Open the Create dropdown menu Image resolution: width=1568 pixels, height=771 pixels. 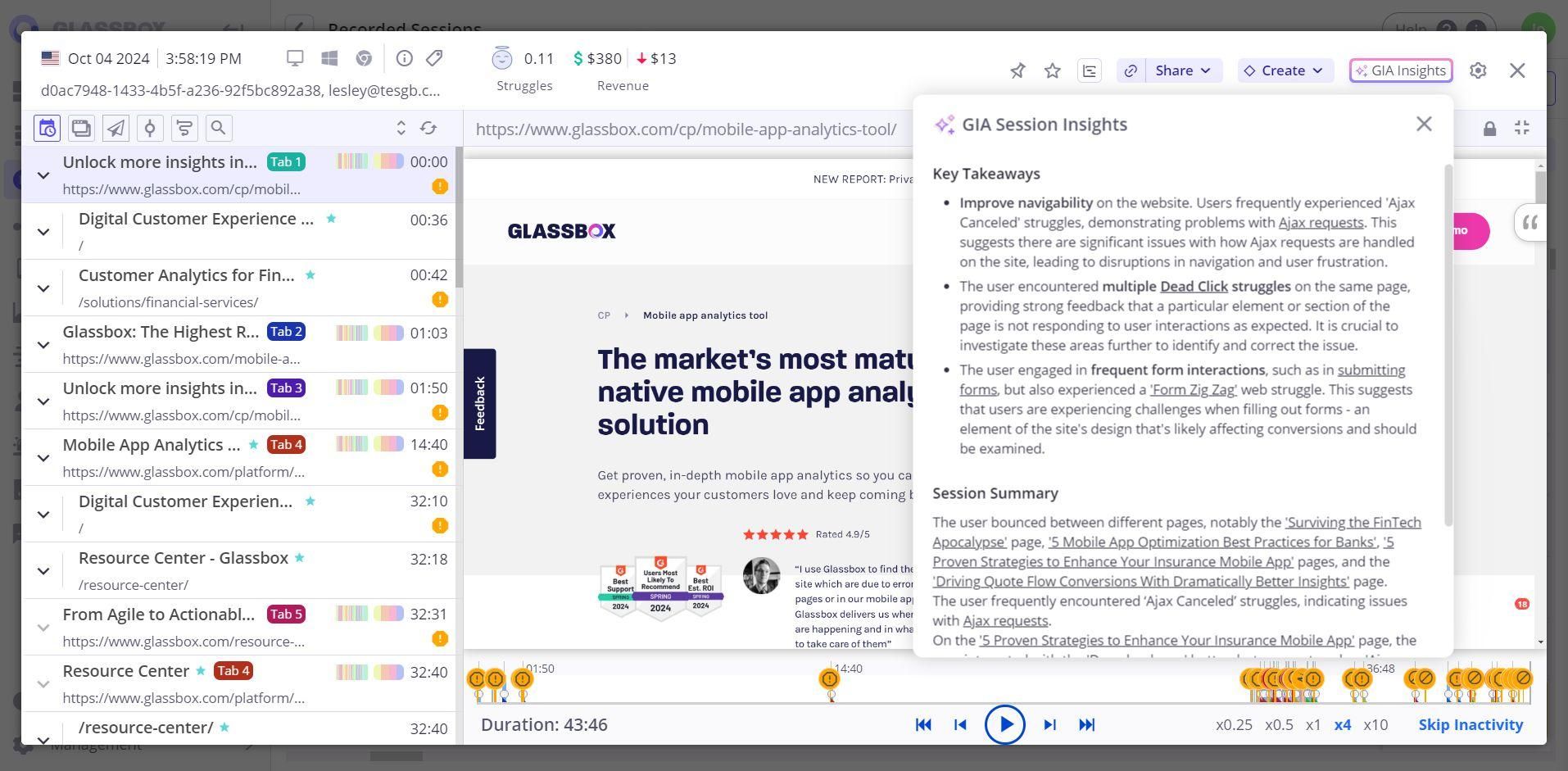1284,70
